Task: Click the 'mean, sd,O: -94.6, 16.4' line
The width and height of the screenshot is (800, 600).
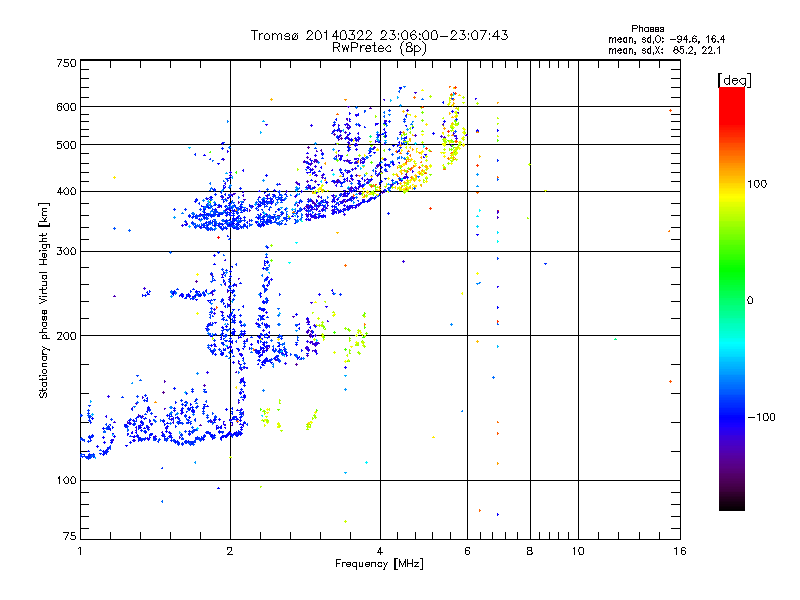Action: coord(666,39)
